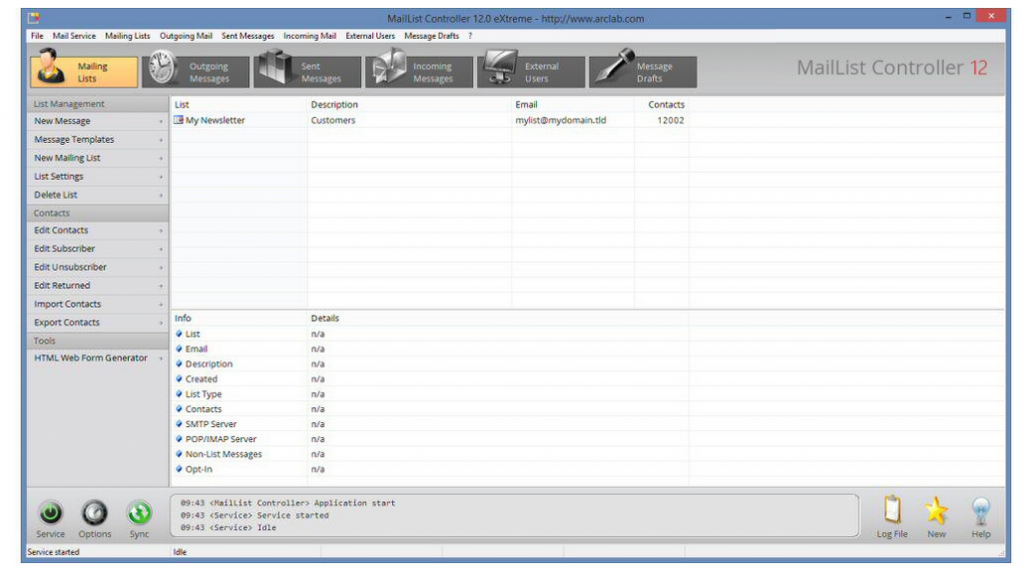1024x573 pixels.
Task: Open the Outgoing Messages clock icon tab
Action: tap(158, 70)
